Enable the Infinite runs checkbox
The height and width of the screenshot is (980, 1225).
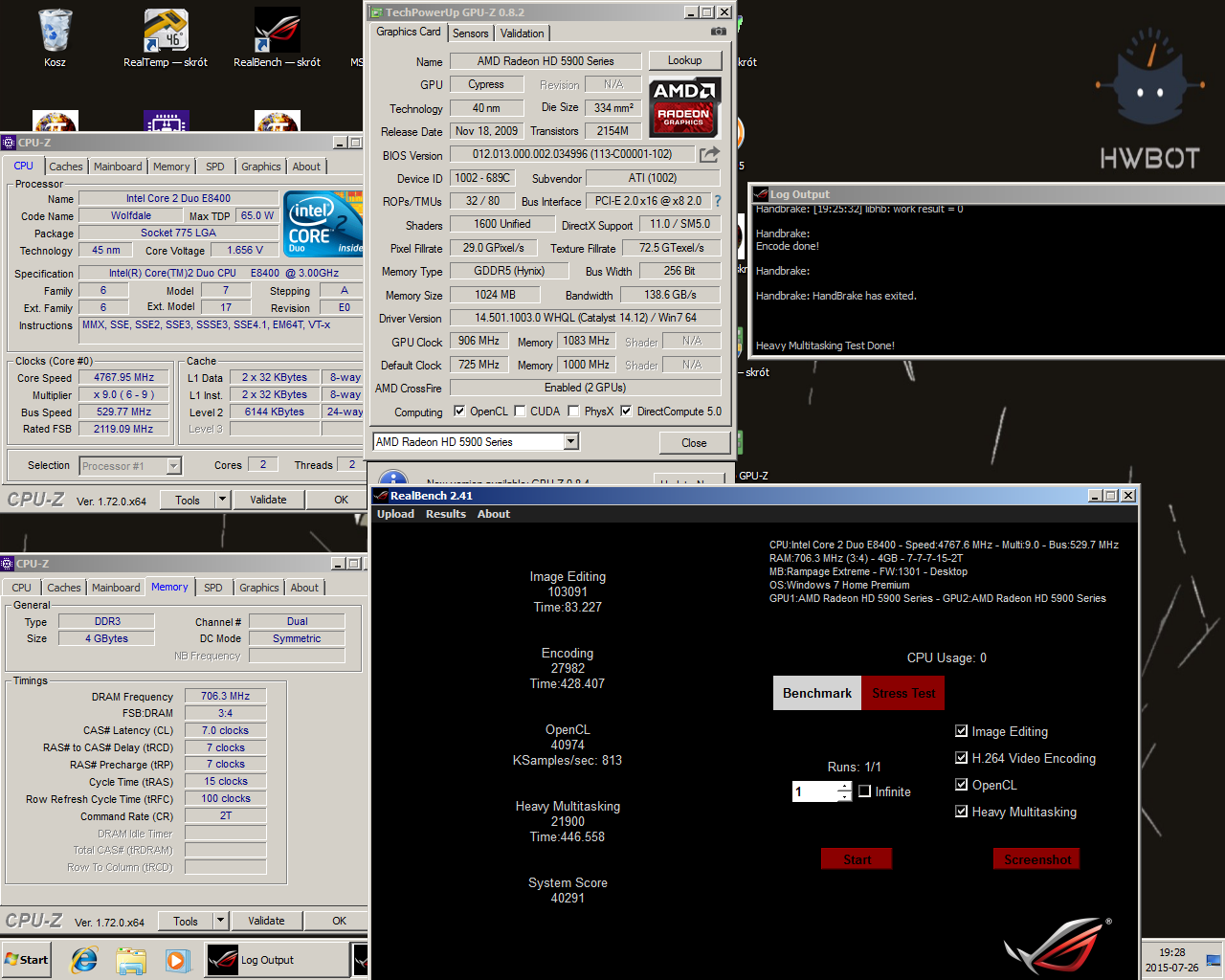point(865,791)
